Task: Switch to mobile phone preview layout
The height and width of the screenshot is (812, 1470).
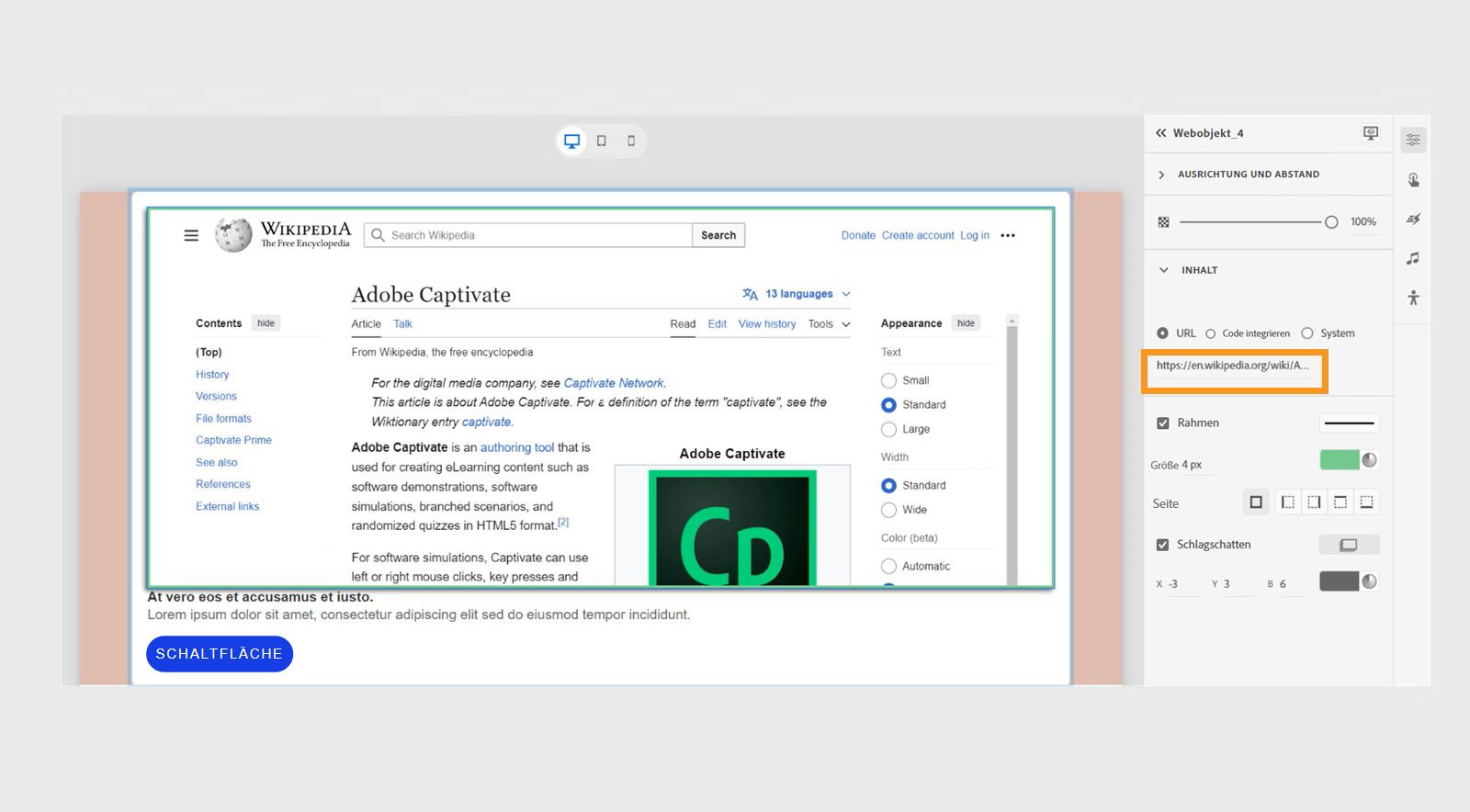Action: click(631, 141)
